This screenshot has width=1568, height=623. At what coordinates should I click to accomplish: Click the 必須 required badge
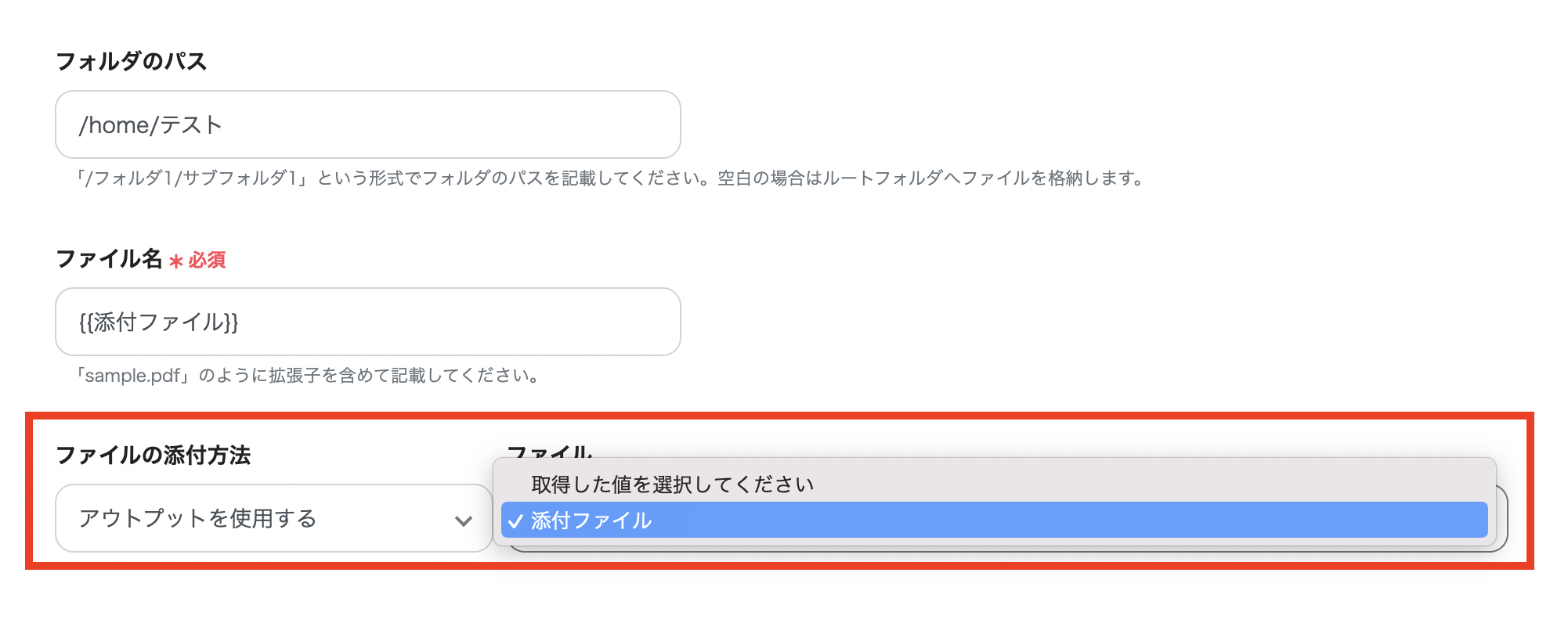[207, 261]
